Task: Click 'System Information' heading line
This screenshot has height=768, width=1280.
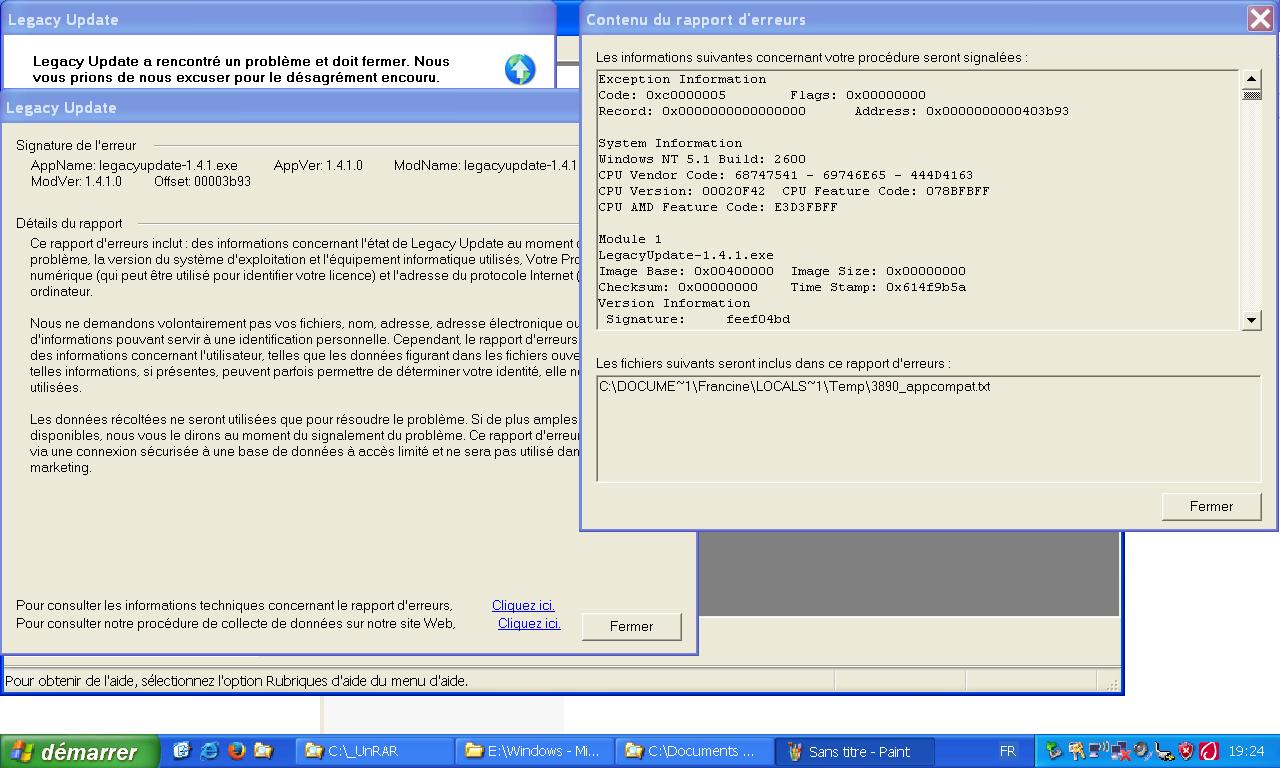Action: 670,143
